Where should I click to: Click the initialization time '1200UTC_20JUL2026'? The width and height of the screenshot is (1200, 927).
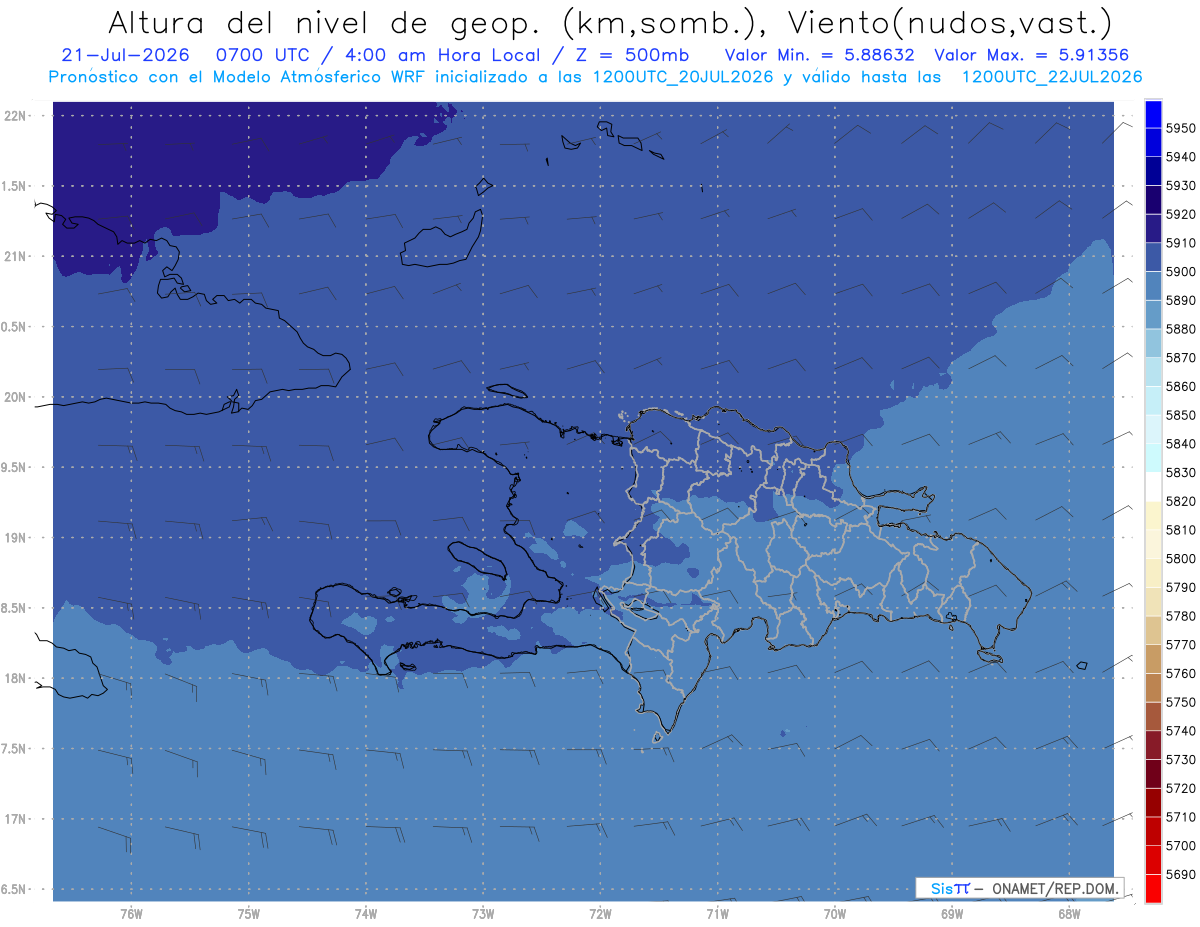(683, 76)
